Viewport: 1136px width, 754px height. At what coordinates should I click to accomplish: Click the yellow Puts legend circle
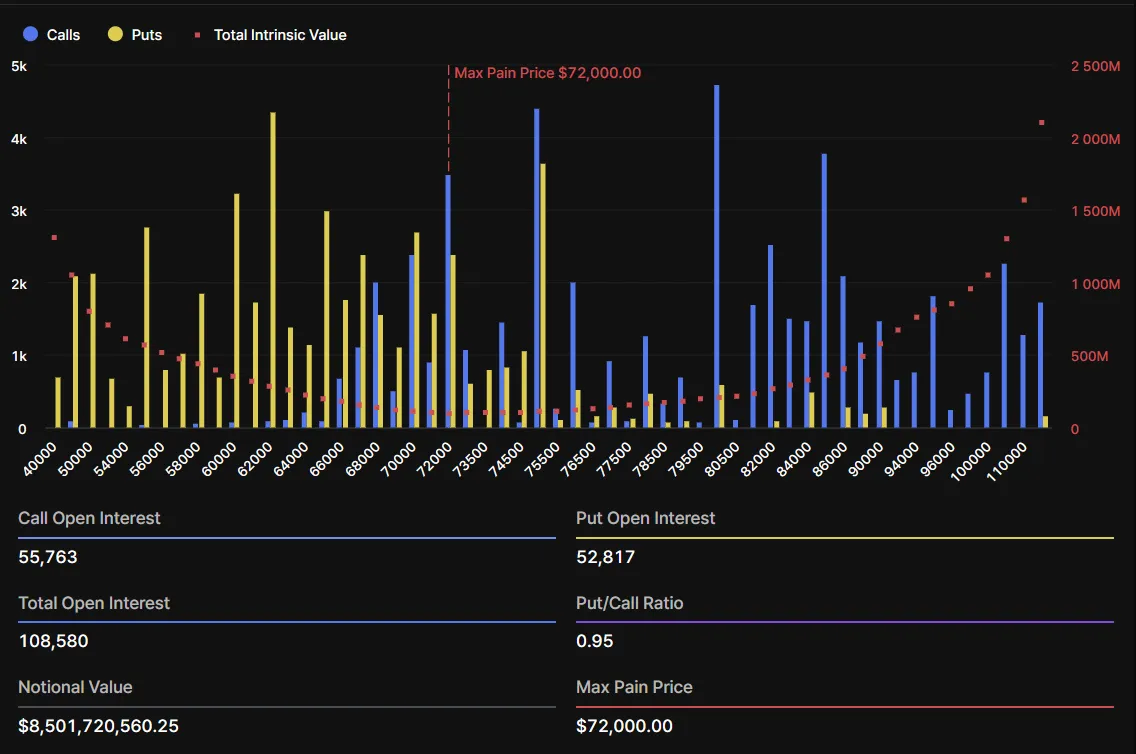point(115,35)
